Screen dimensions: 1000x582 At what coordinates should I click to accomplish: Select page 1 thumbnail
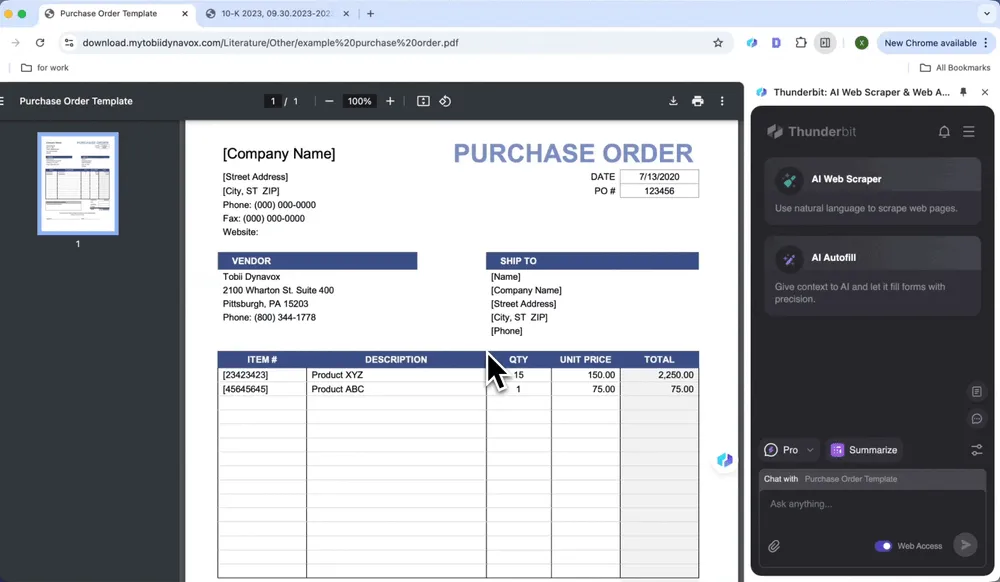(x=78, y=184)
